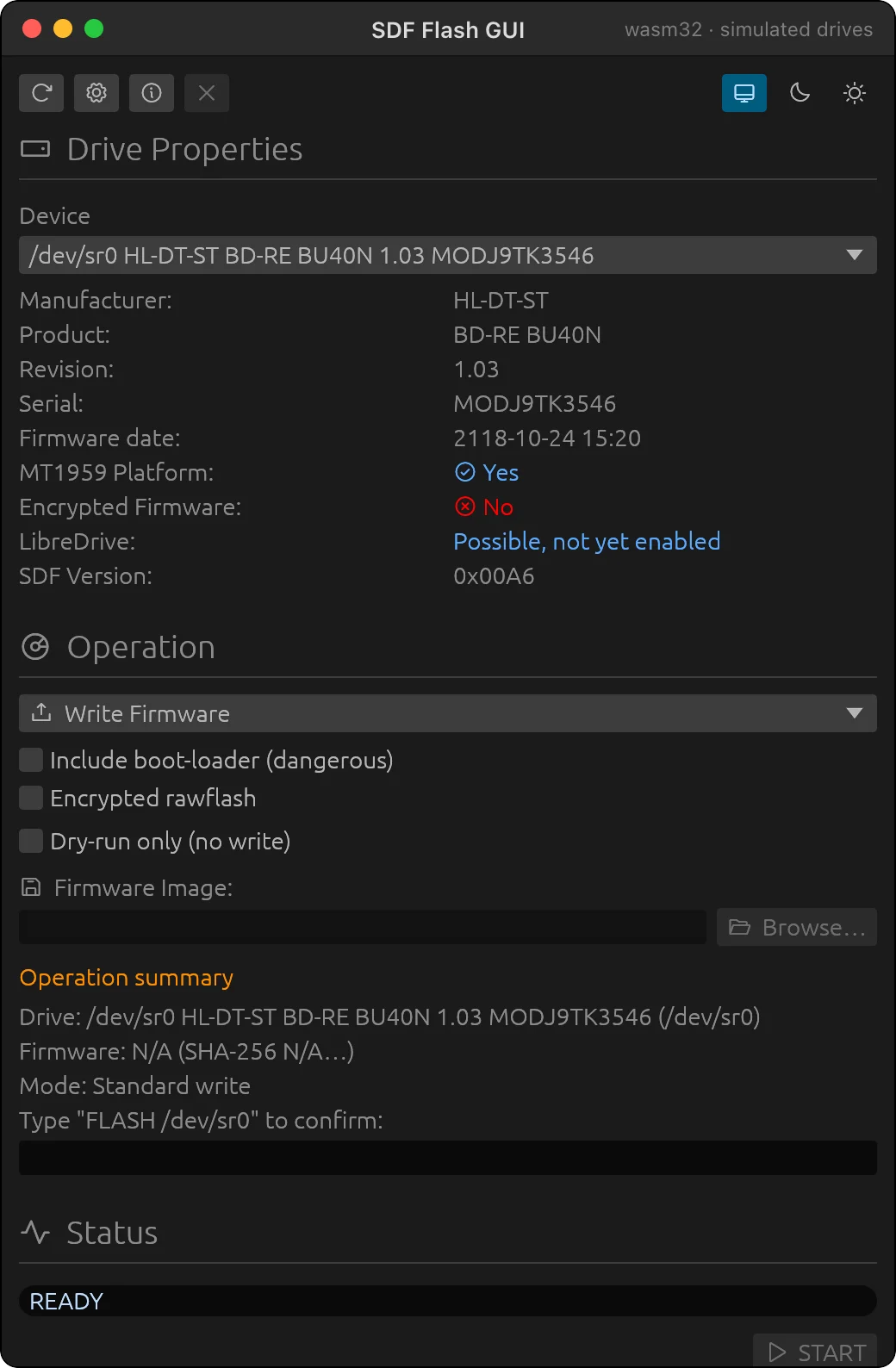Click the disc icon beside Operation
The image size is (896, 1368).
[x=35, y=647]
